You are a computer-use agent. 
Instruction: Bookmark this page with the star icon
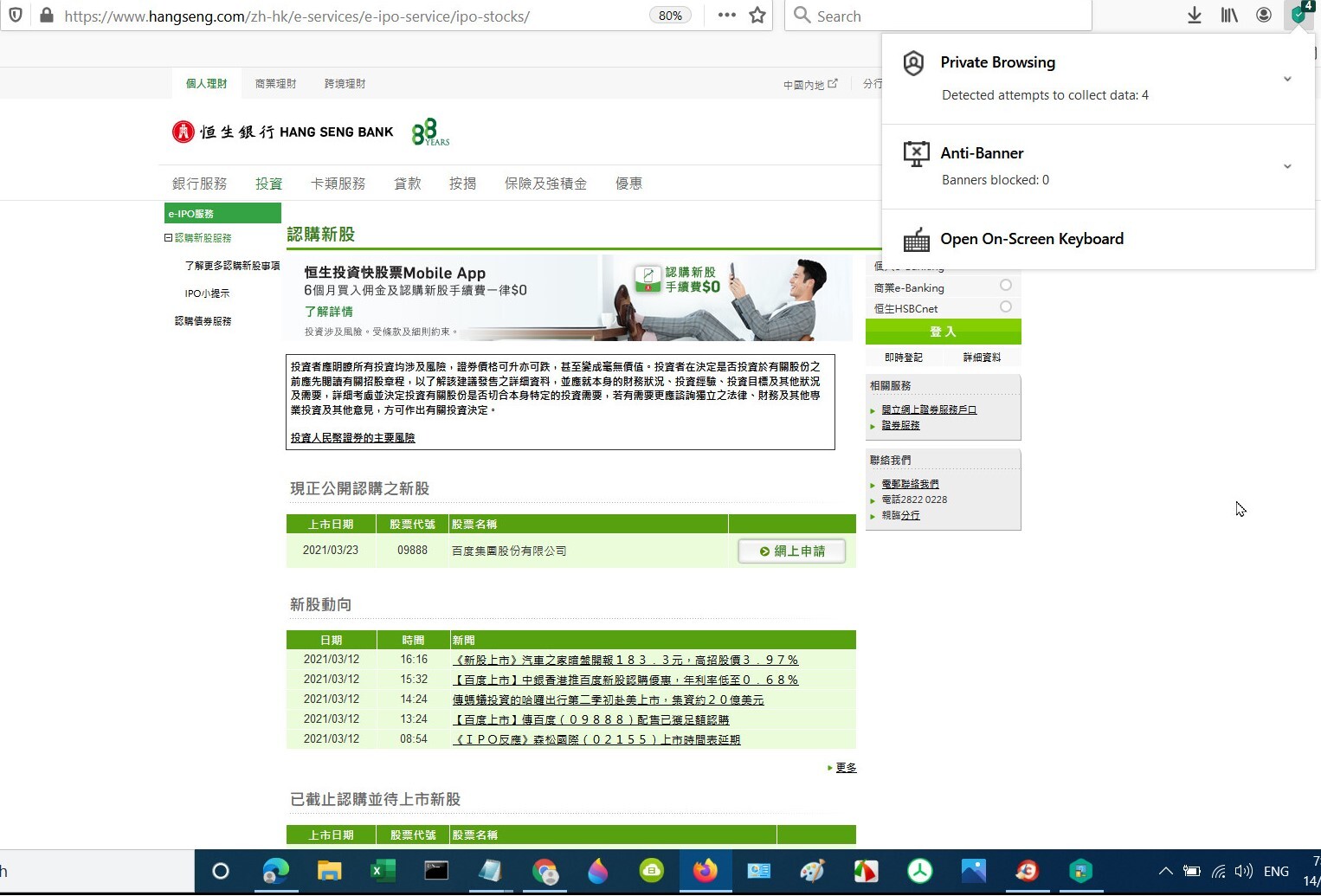757,16
